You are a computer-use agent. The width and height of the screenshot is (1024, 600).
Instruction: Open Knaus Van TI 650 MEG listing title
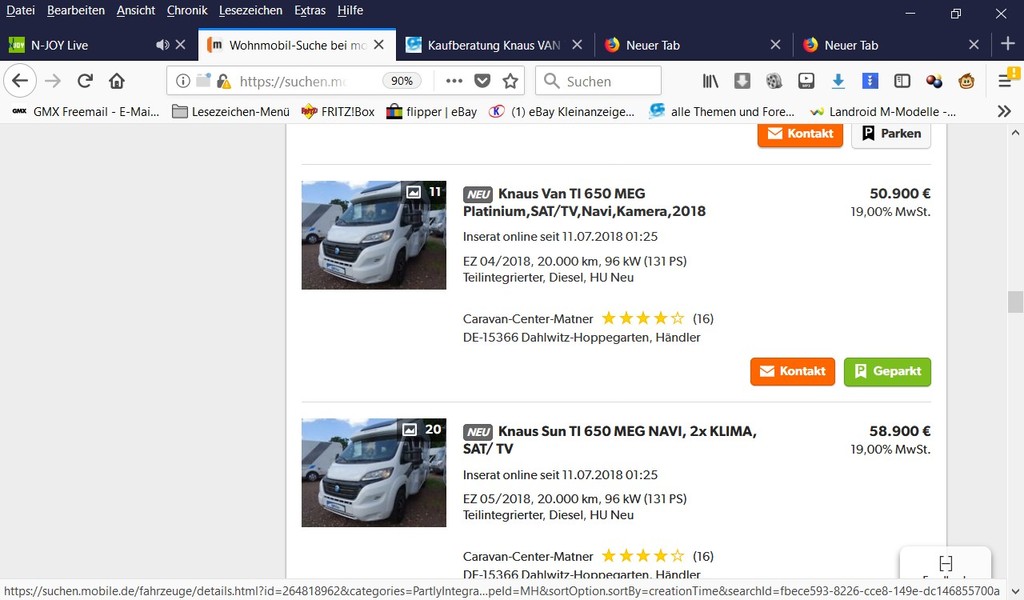pyautogui.click(x=584, y=202)
